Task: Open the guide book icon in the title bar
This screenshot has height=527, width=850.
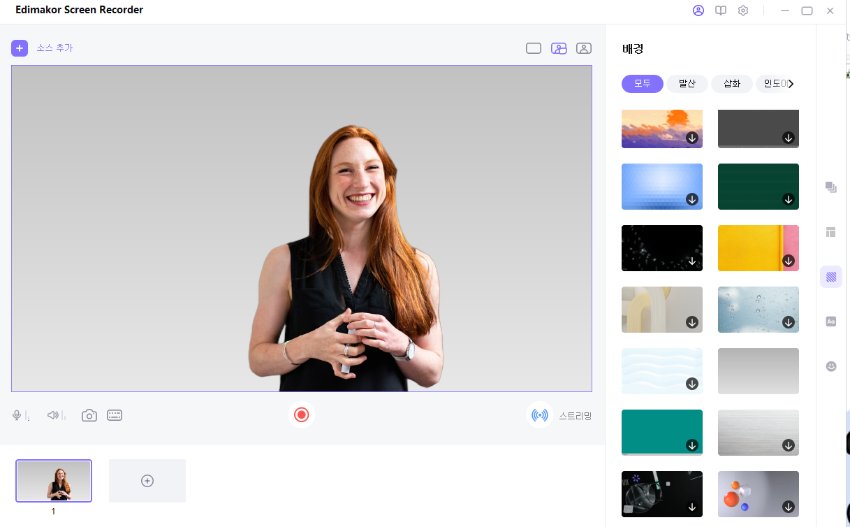Action: click(x=720, y=10)
